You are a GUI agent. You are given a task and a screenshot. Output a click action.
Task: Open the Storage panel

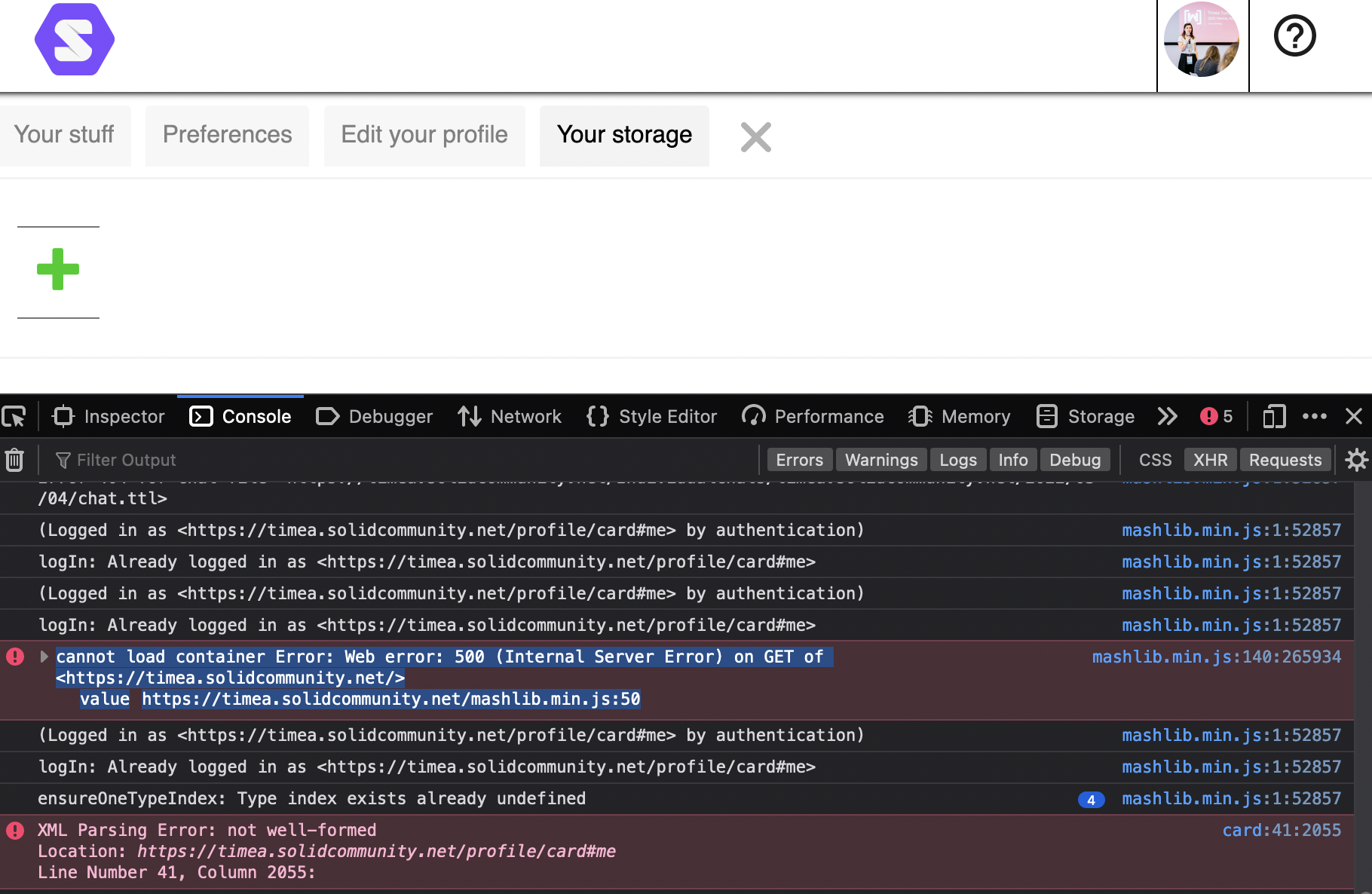click(x=1085, y=416)
